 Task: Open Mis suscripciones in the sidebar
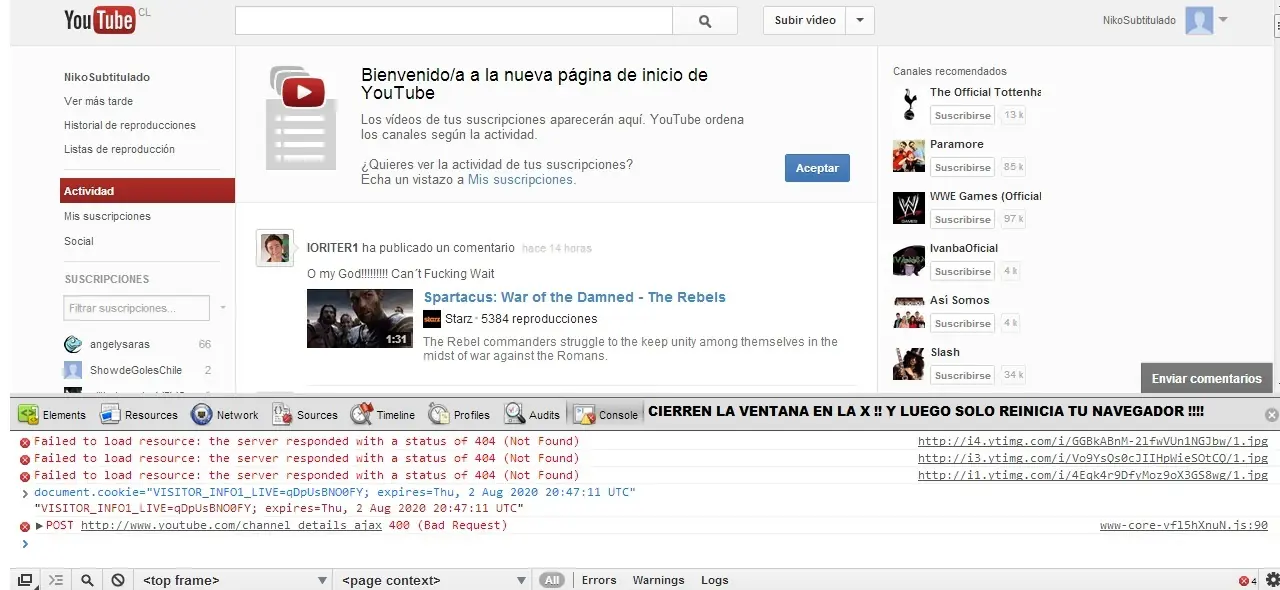pyautogui.click(x=107, y=216)
